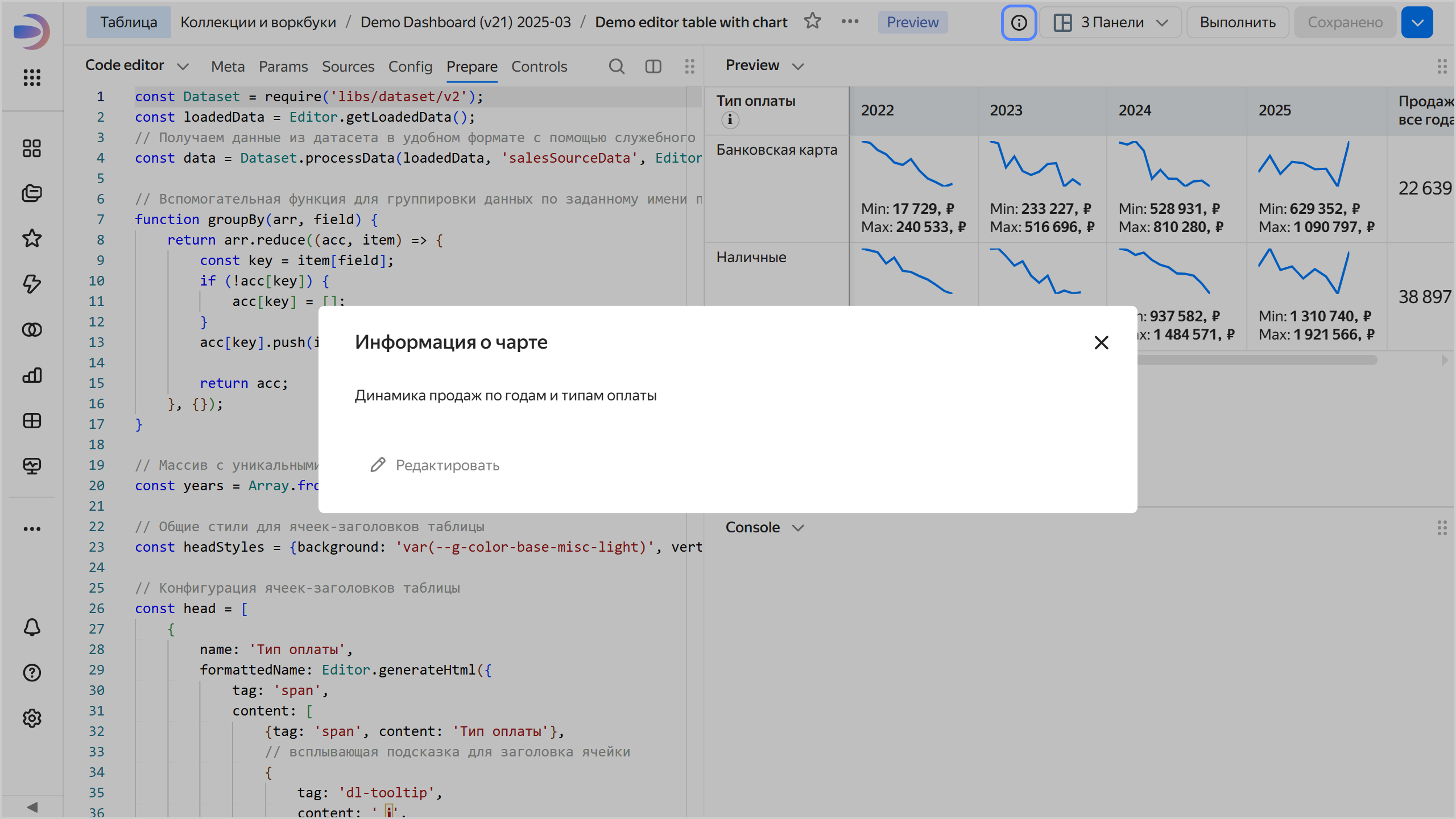
Task: Open search in code editor
Action: click(x=617, y=67)
